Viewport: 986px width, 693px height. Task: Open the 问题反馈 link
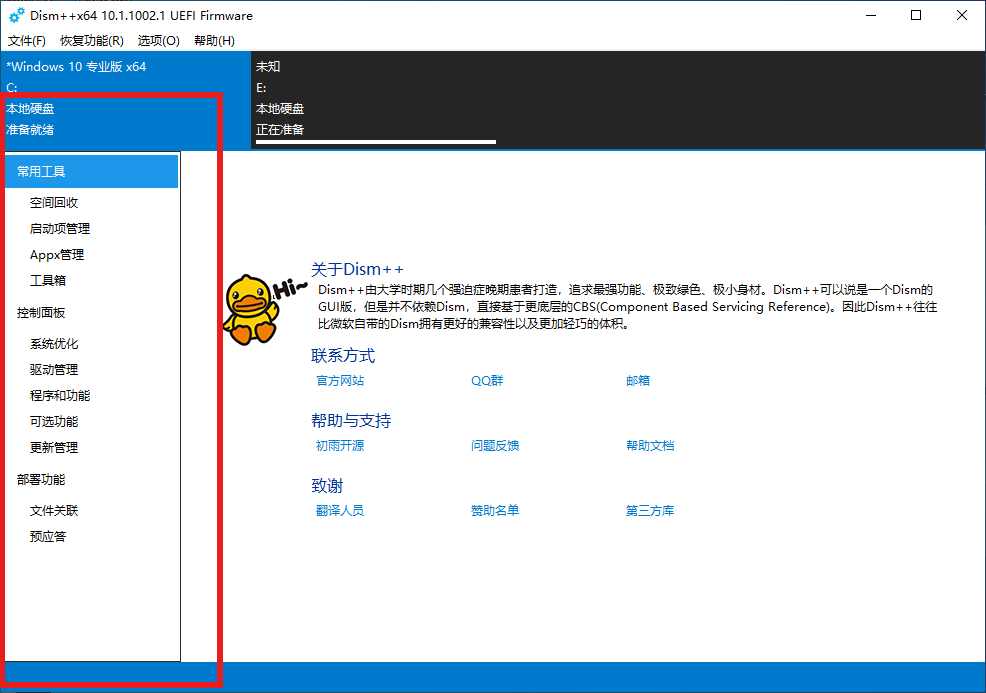[x=496, y=445]
